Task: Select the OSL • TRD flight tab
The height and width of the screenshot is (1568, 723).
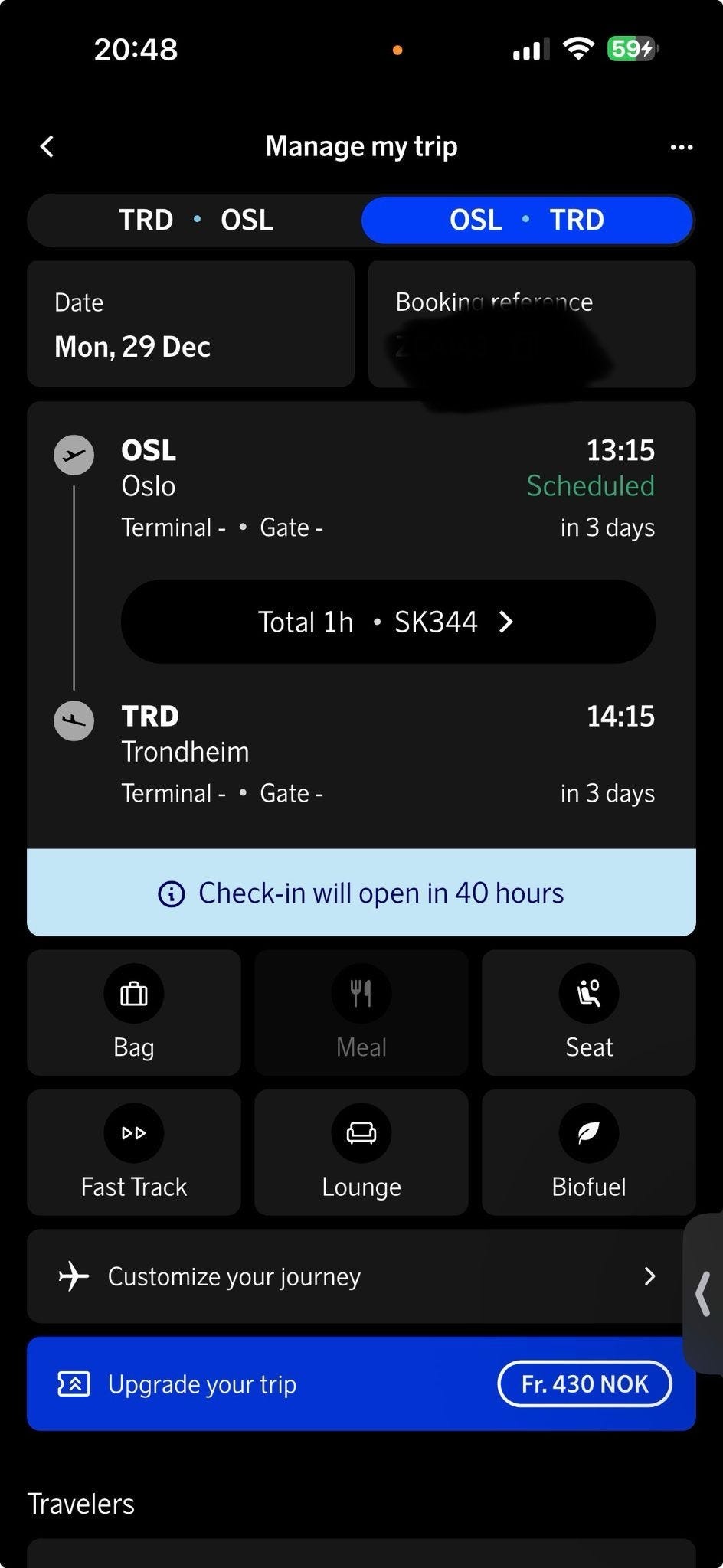Action: [x=527, y=220]
